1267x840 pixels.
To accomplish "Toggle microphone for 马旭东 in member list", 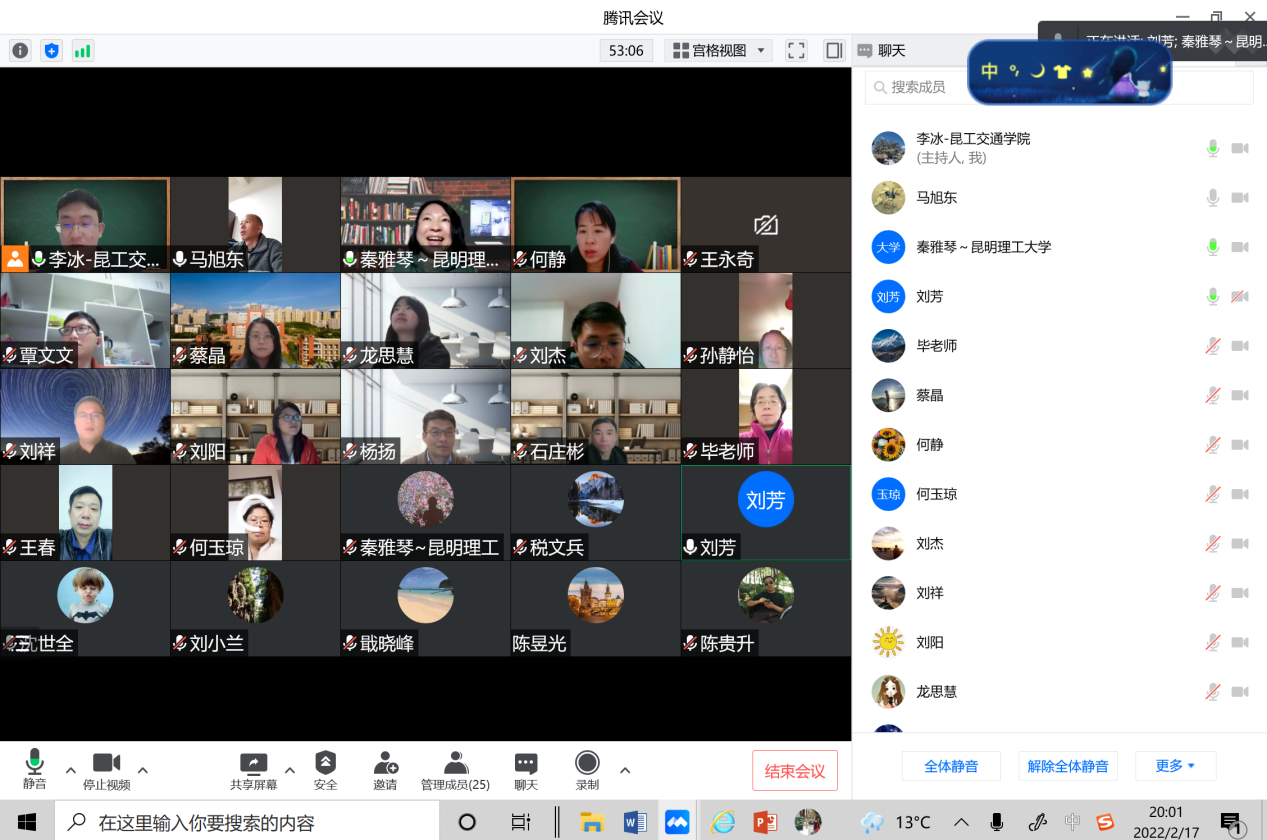I will click(1212, 198).
